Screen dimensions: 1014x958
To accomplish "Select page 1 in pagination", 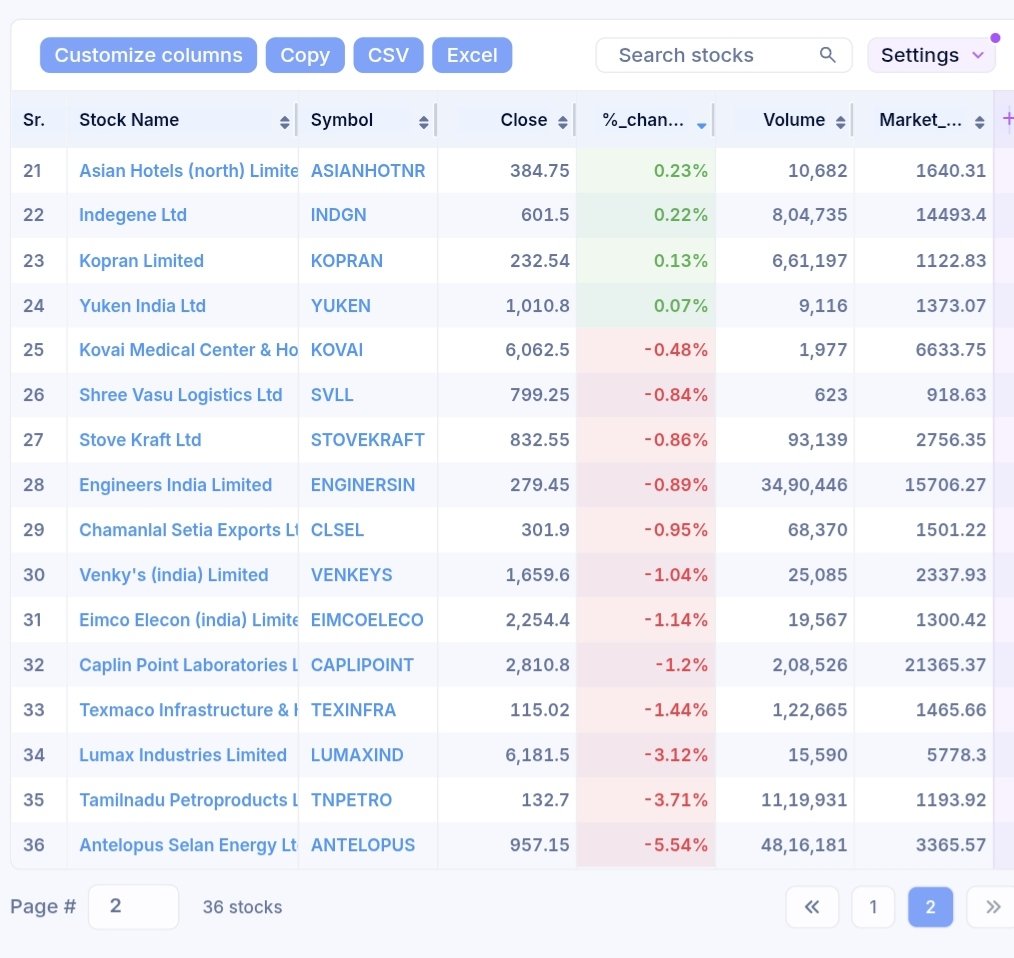I will tap(873, 907).
